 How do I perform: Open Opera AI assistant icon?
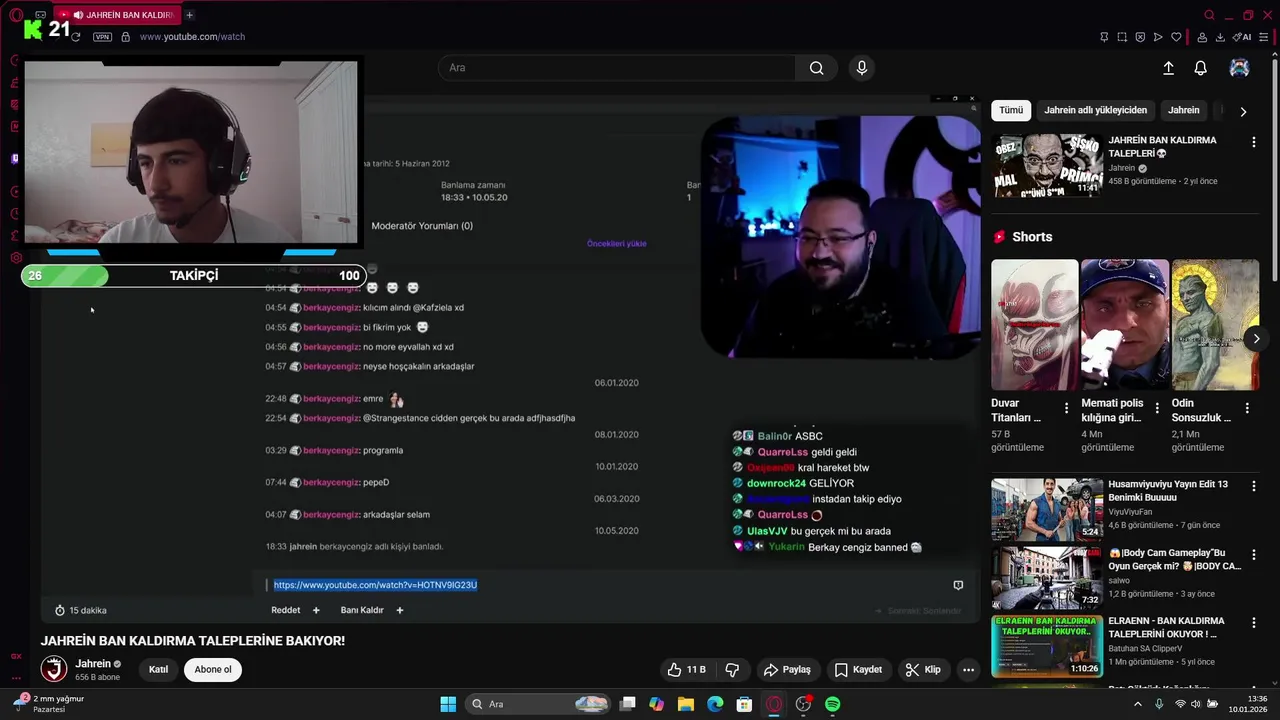click(1240, 37)
